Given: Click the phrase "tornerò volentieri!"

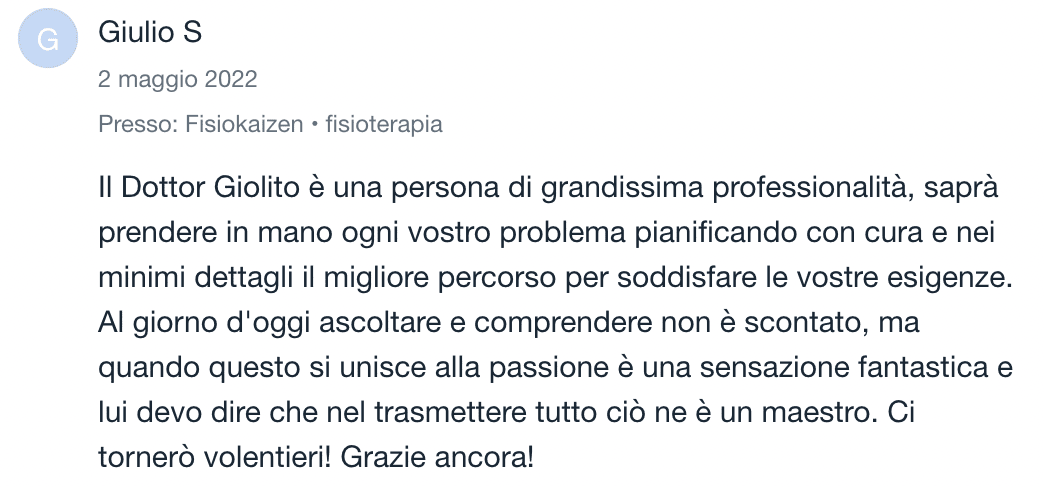Looking at the screenshot, I should (213, 457).
